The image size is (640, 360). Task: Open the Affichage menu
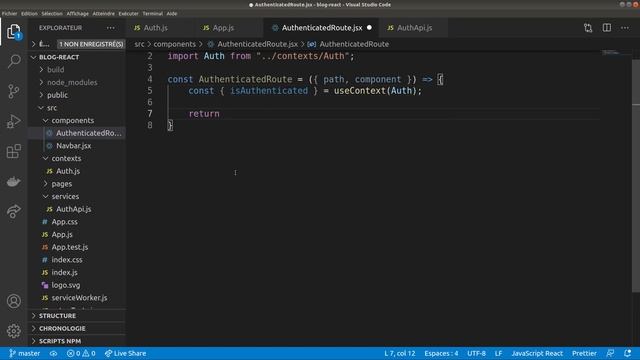(78, 13)
